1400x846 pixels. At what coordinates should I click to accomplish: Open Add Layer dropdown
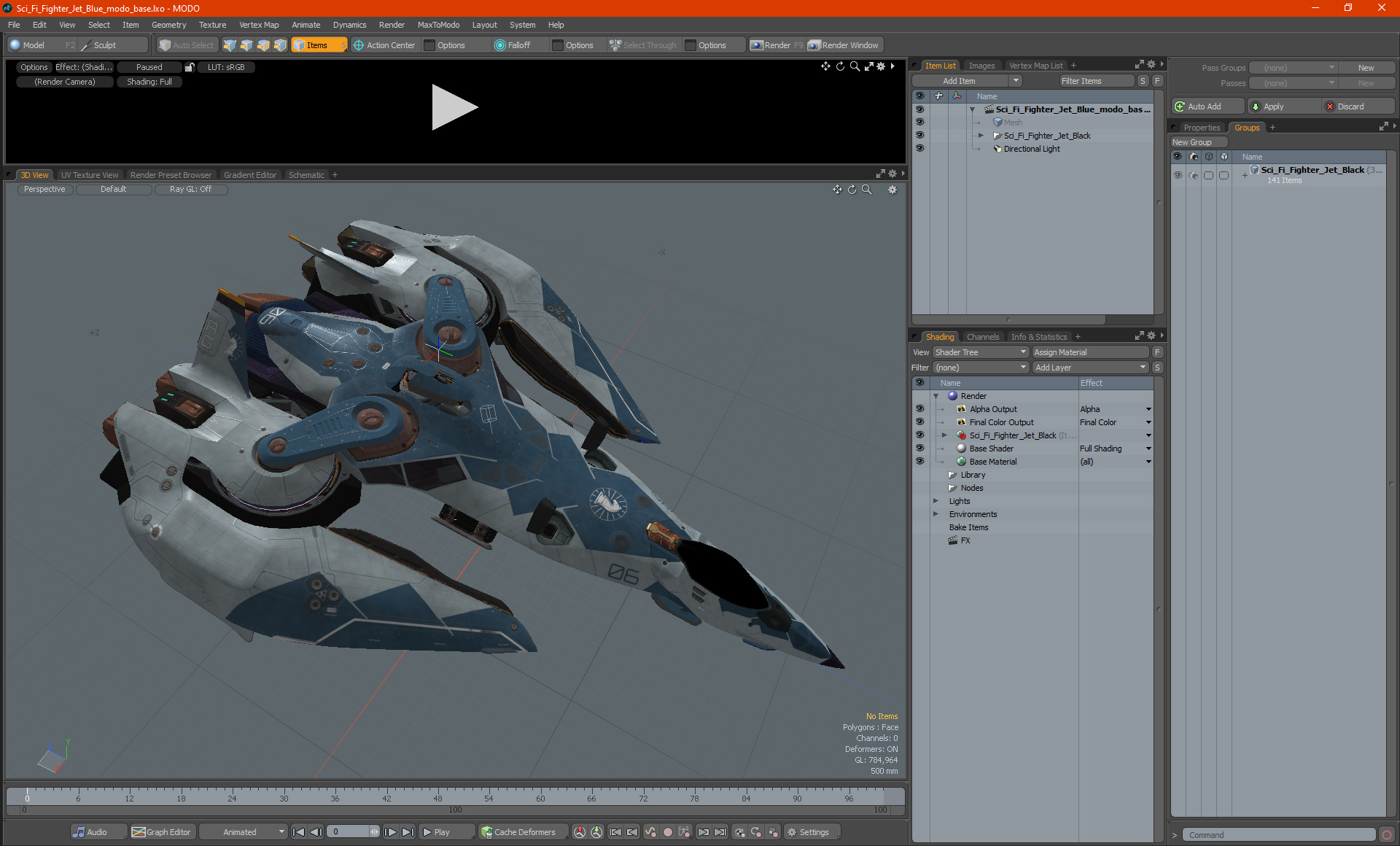(x=1090, y=368)
